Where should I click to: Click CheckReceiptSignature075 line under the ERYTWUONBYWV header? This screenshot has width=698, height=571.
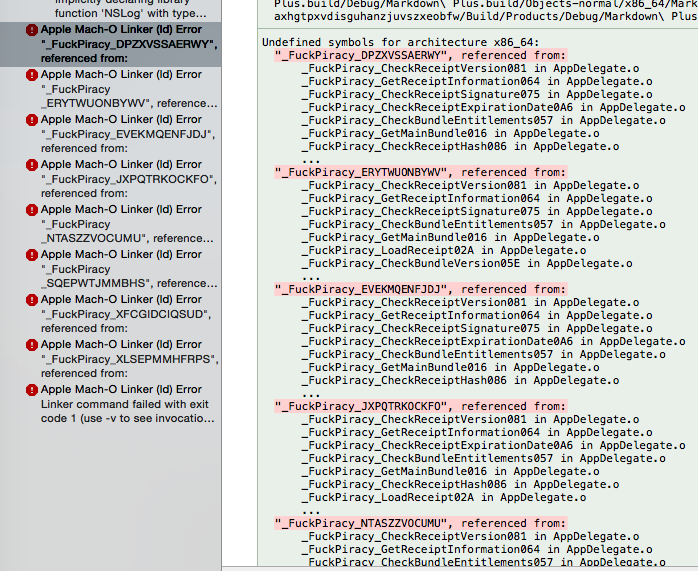click(x=477, y=211)
